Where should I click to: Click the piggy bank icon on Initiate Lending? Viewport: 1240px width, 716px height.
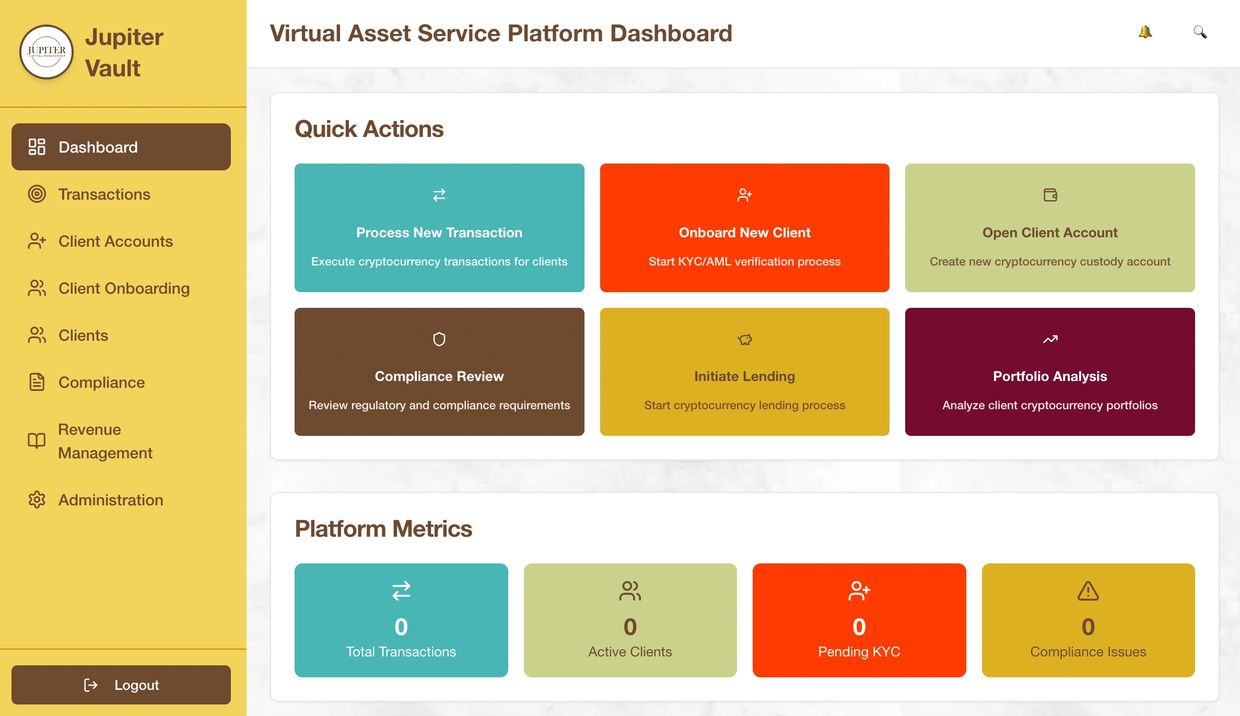(x=744, y=340)
